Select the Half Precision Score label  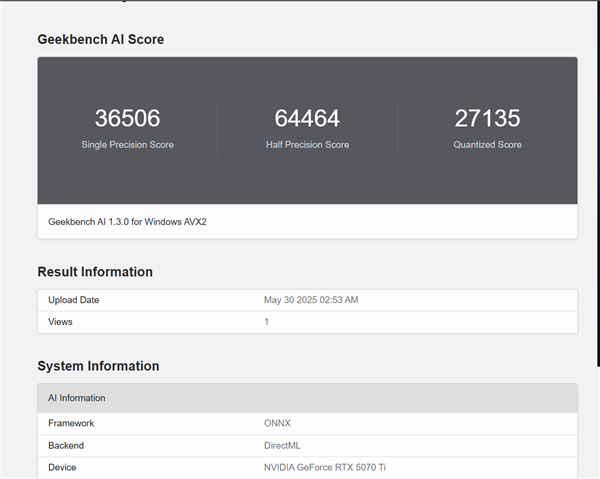(x=307, y=145)
